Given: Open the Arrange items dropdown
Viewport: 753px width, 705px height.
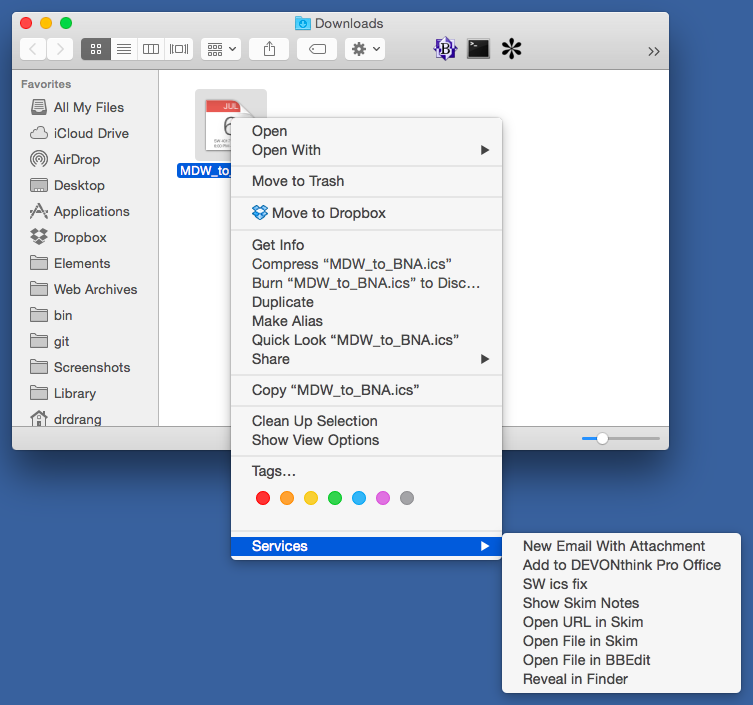Looking at the screenshot, I should 220,48.
